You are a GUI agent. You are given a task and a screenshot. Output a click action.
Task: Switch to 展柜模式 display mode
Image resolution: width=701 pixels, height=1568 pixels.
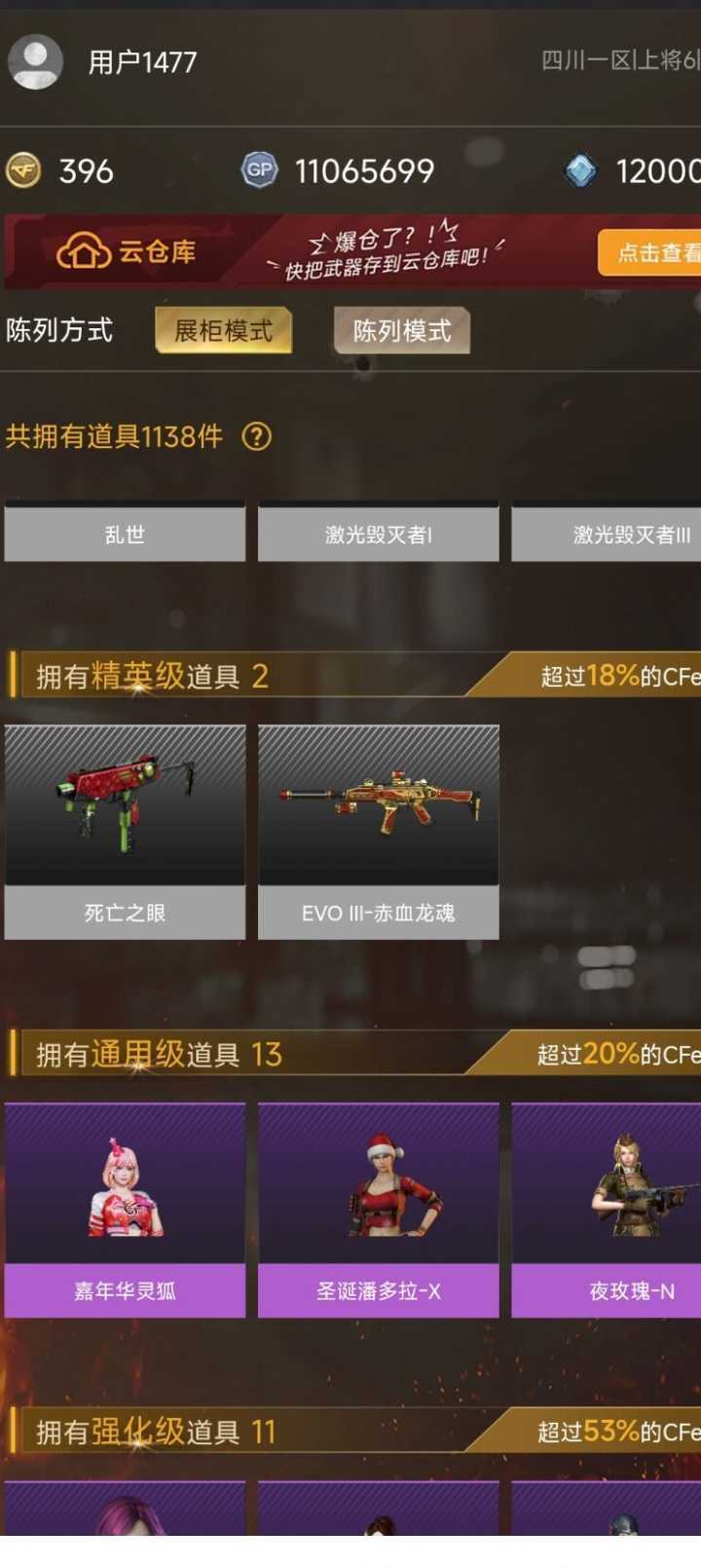[223, 330]
